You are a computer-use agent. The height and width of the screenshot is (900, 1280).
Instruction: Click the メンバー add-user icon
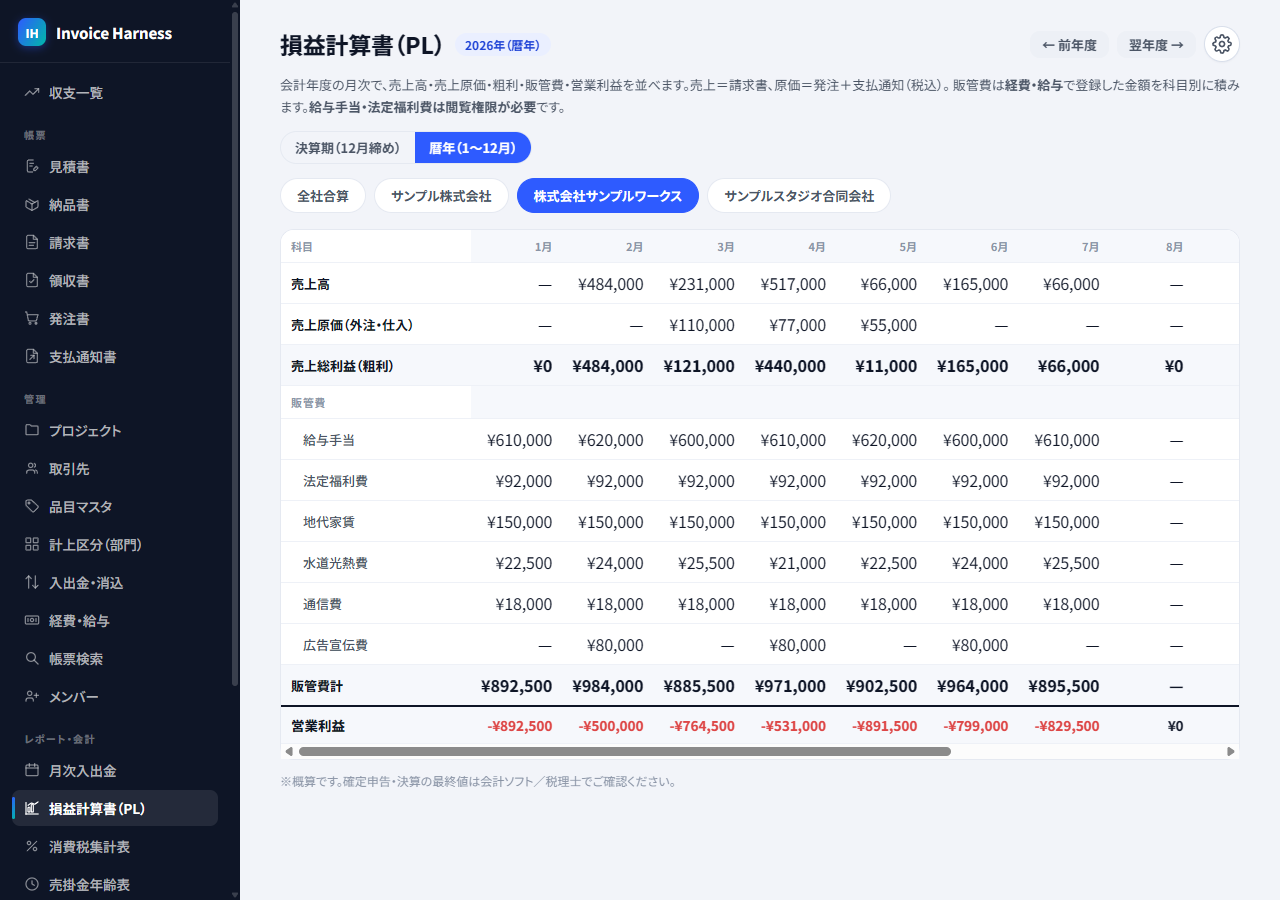(32, 697)
